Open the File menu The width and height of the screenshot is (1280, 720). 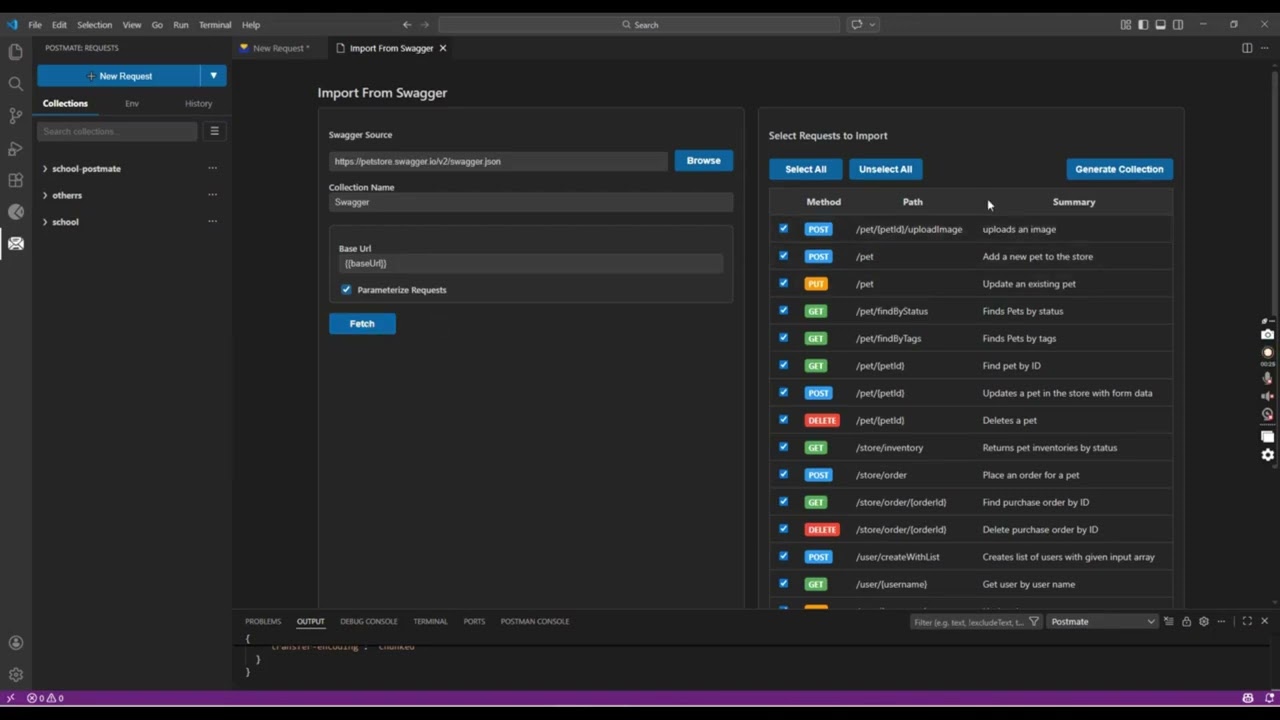coord(35,24)
